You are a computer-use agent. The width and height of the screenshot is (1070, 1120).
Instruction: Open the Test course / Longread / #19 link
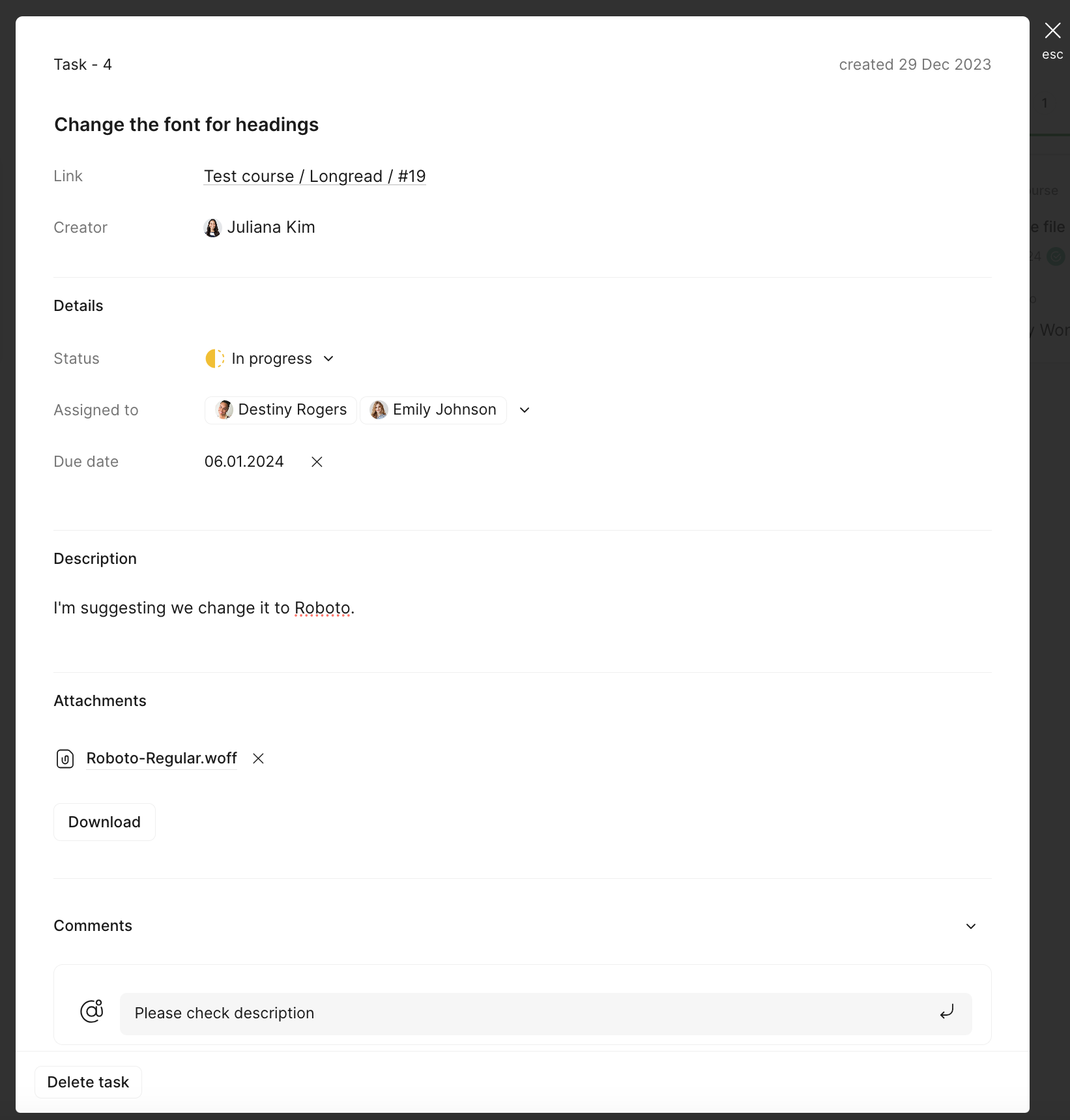pos(315,176)
